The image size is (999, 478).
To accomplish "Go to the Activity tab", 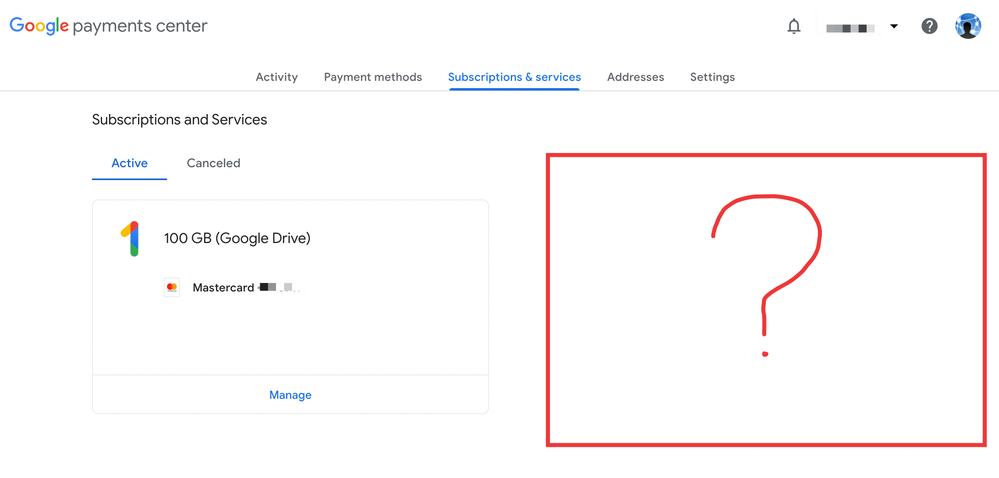I will [277, 77].
